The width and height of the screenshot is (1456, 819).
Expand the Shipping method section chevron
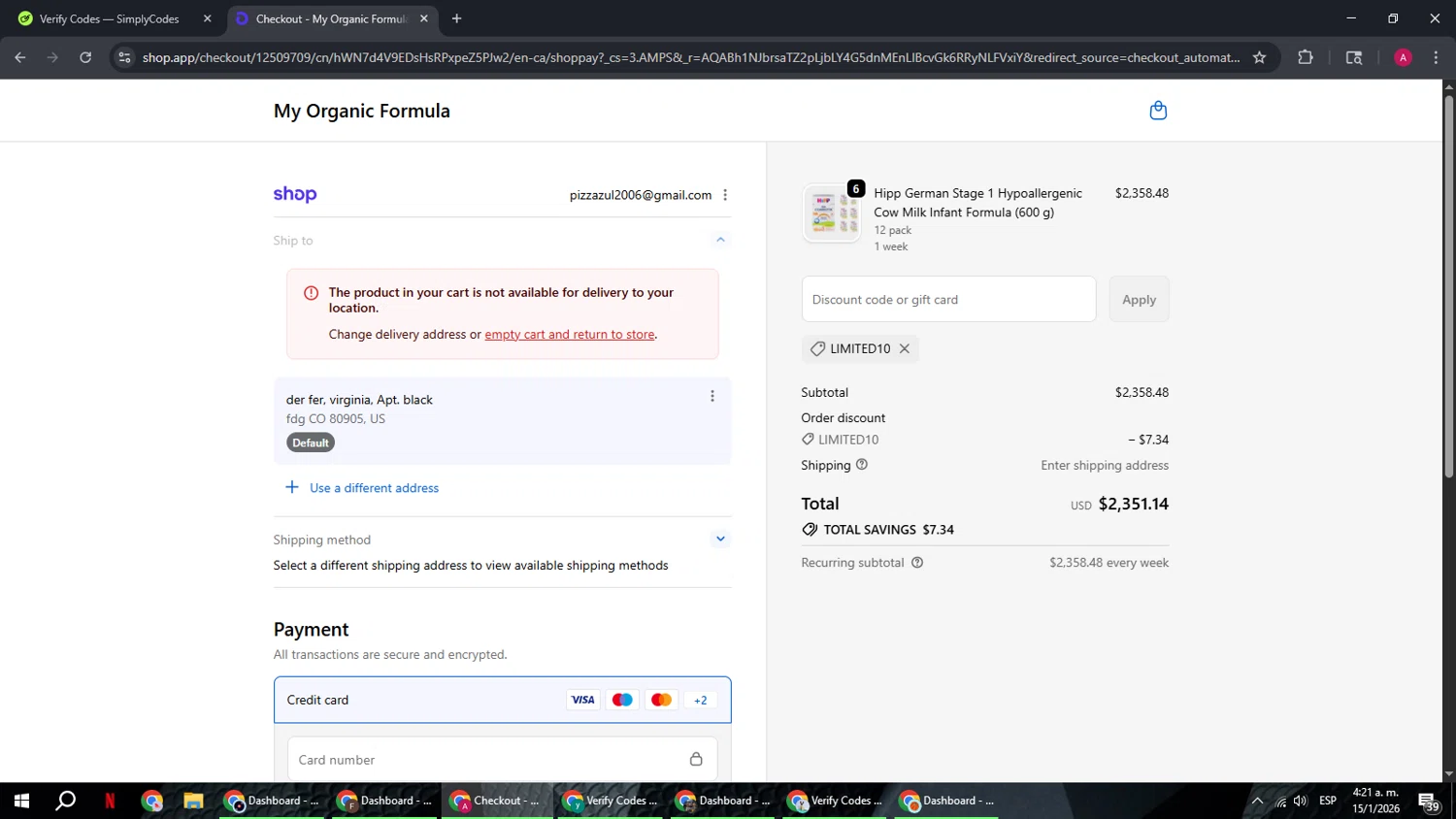click(x=720, y=539)
